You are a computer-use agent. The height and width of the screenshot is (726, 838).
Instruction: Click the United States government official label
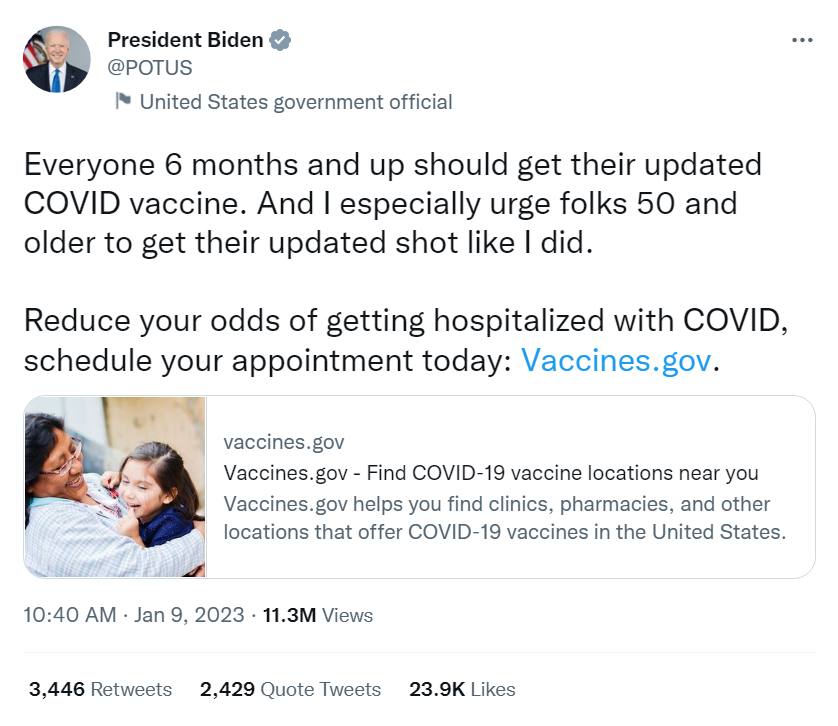tap(296, 101)
